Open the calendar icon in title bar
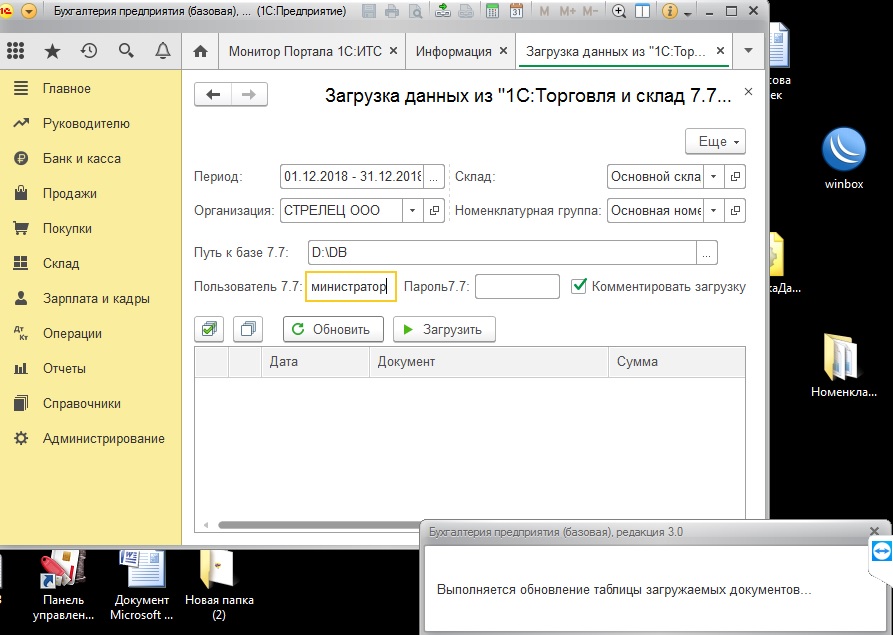 517,11
